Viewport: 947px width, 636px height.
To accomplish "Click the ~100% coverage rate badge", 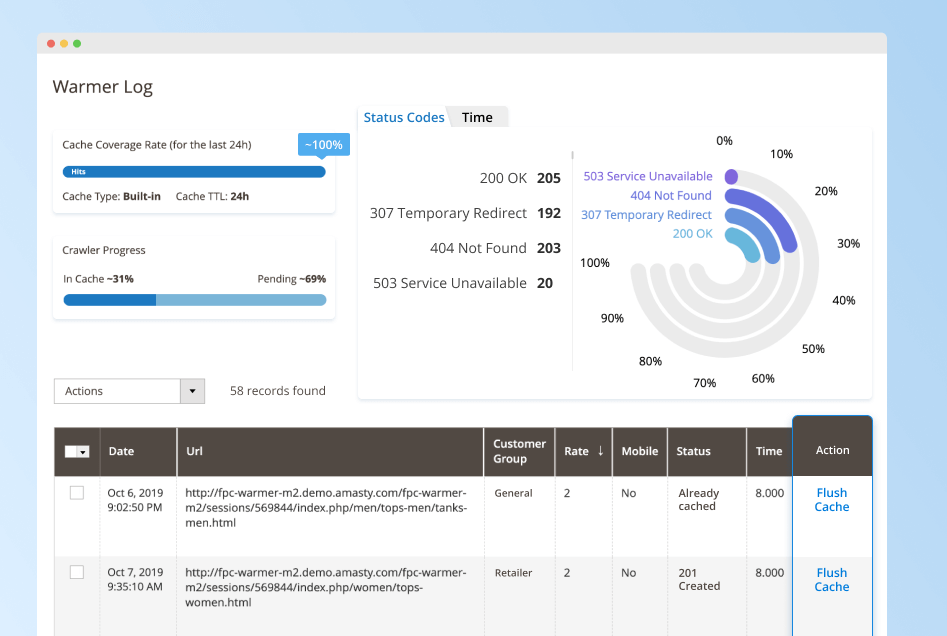I will pyautogui.click(x=323, y=145).
